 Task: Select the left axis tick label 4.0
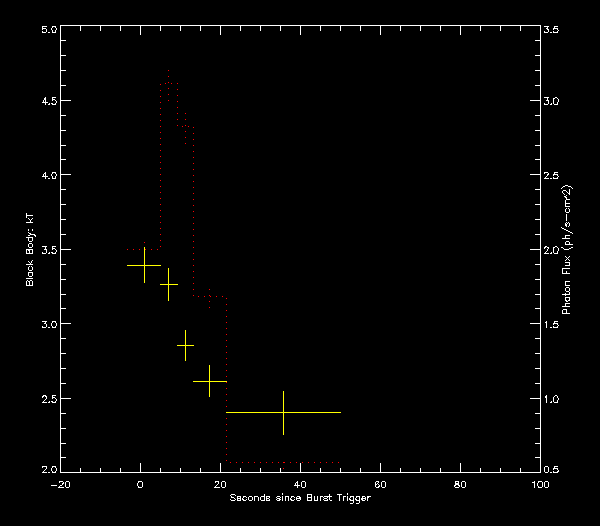coord(46,175)
